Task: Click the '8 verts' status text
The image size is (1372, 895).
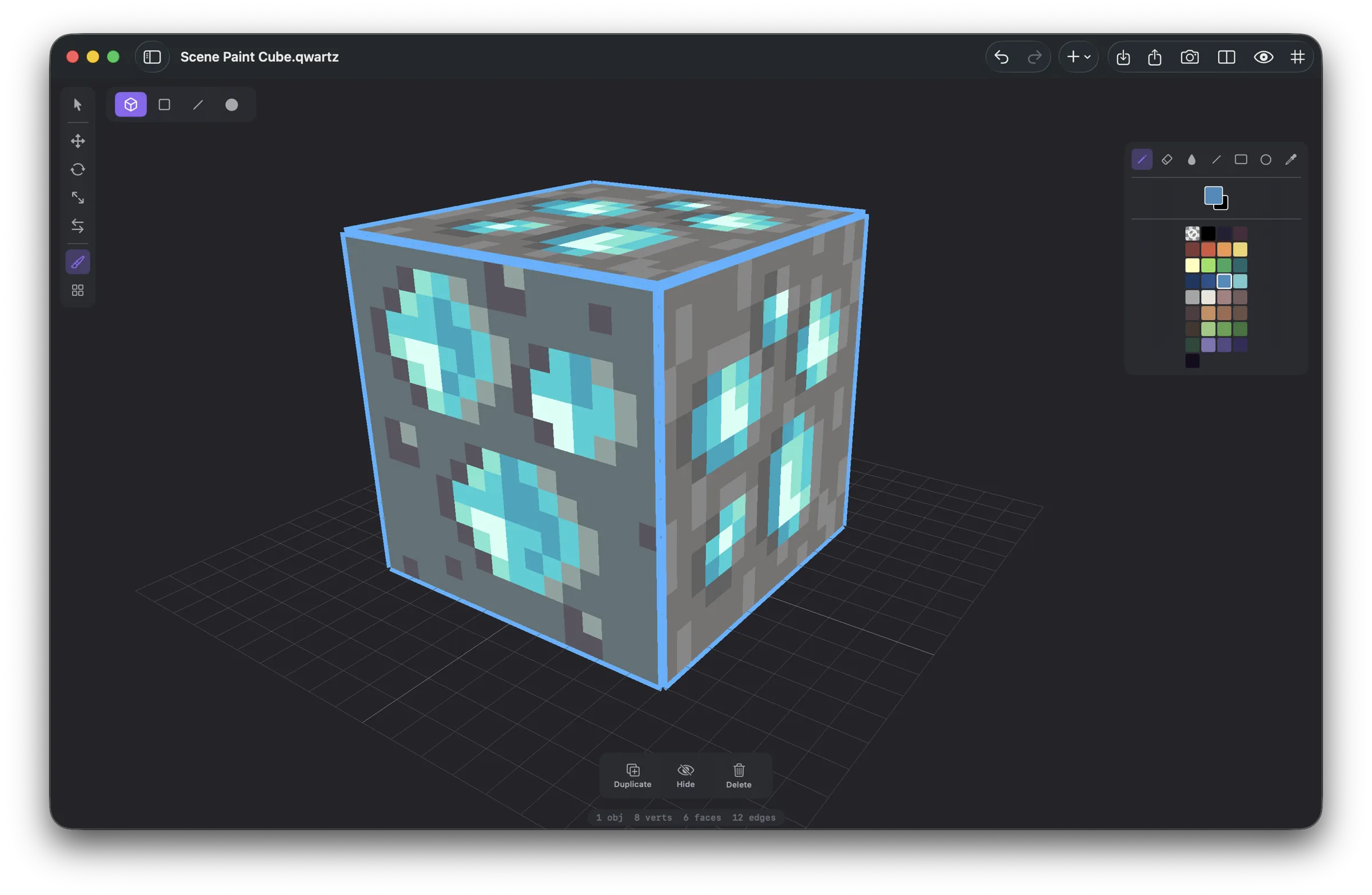Action: click(653, 818)
